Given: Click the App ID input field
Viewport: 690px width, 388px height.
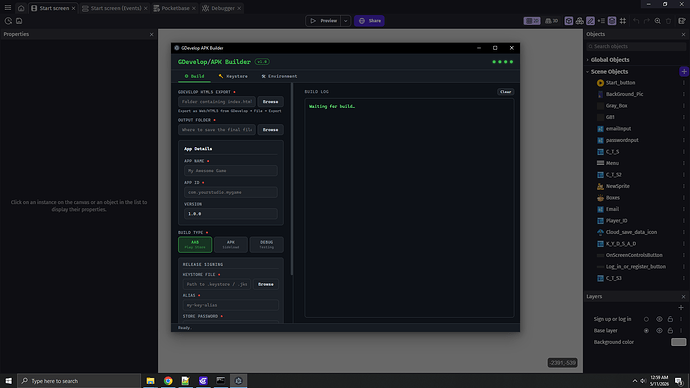Looking at the screenshot, I should [231, 192].
